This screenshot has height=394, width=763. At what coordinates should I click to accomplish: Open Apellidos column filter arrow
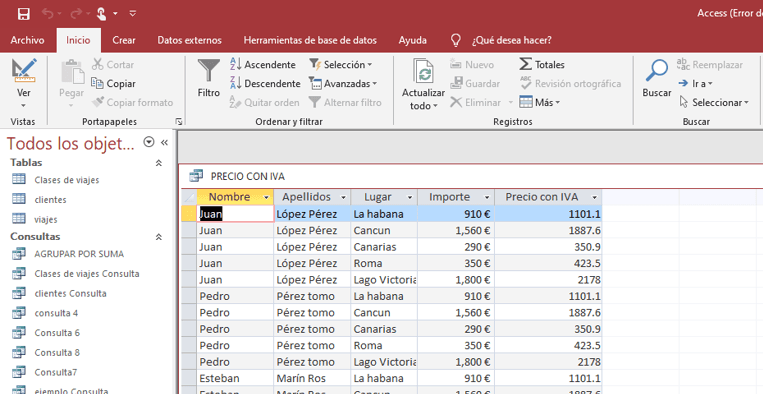coord(343,197)
